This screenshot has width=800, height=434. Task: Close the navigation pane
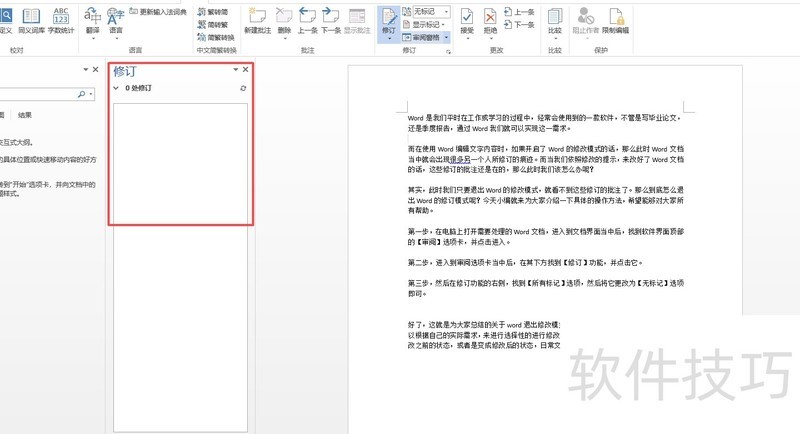(95, 69)
